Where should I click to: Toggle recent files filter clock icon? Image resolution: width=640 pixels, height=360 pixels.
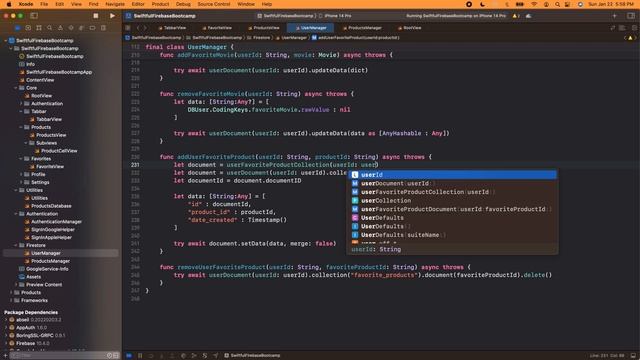pyautogui.click(x=109, y=356)
